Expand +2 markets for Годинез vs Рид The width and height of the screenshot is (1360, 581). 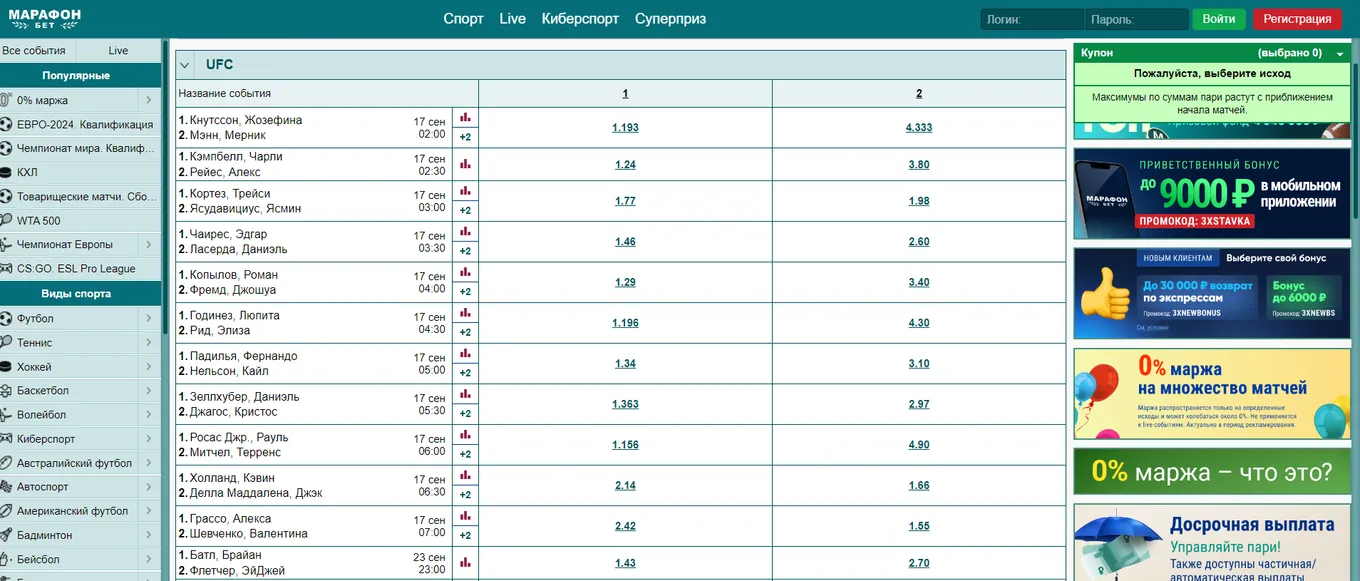click(465, 332)
